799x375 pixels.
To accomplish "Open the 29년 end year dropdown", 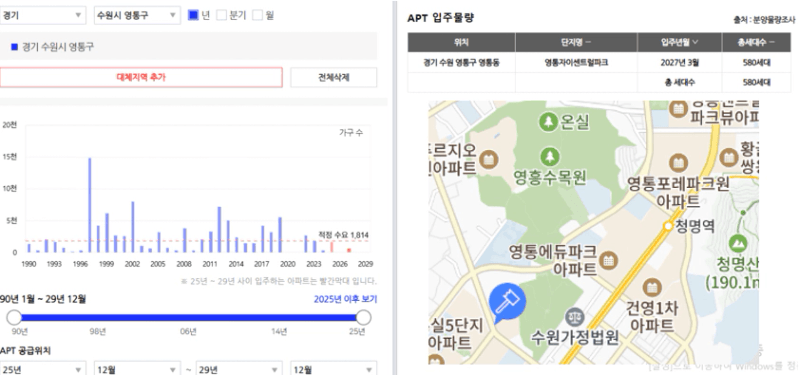I will coord(239,369).
